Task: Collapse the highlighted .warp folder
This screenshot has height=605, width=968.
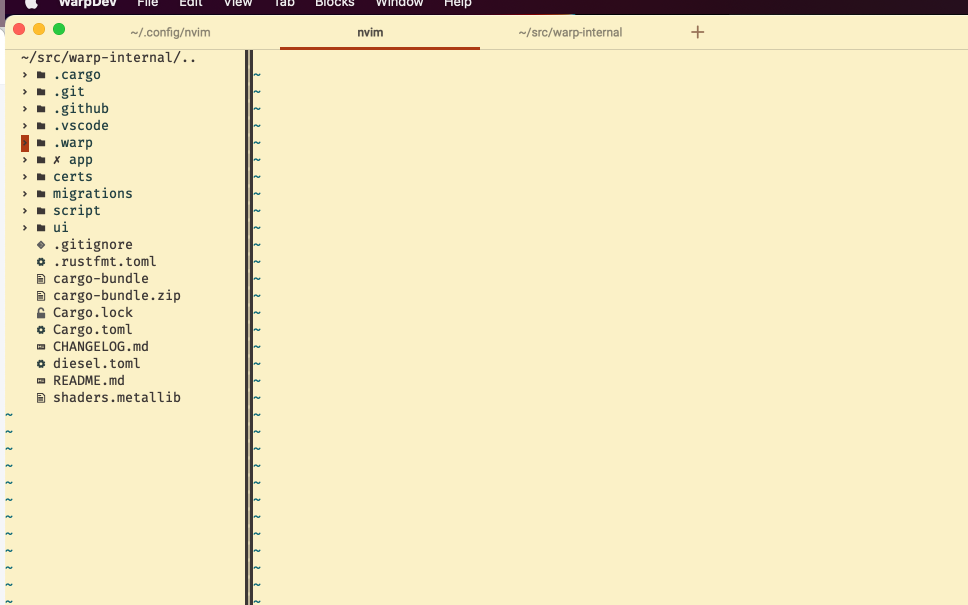Action: 24,142
